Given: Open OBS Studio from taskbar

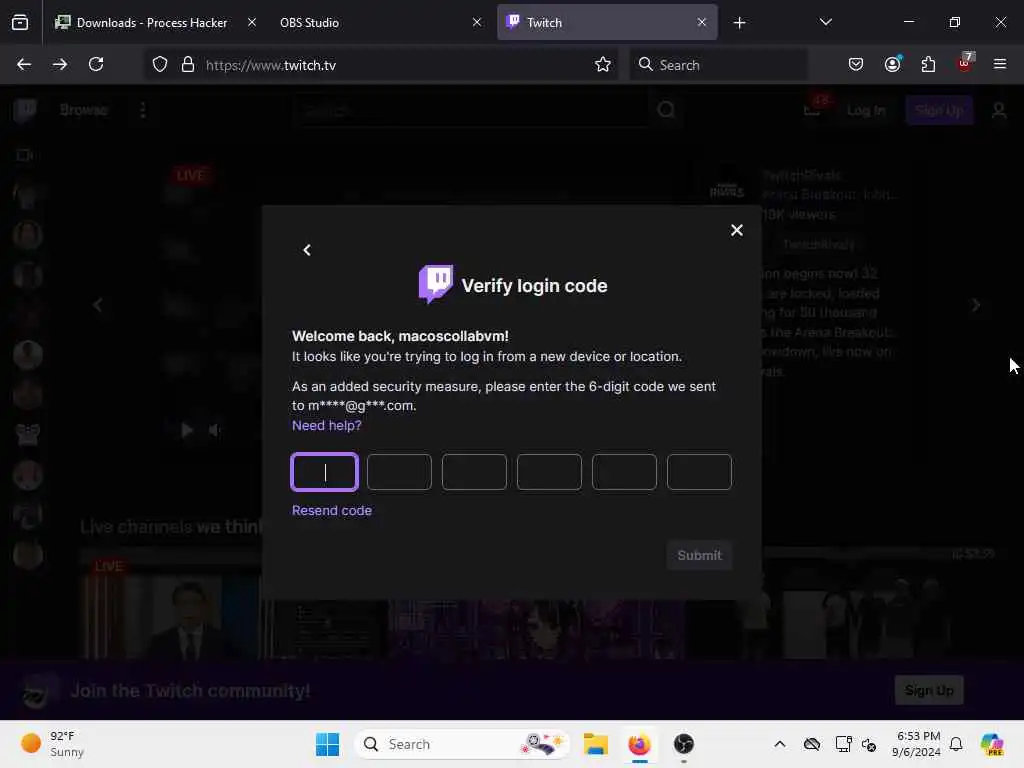Looking at the screenshot, I should [684, 744].
